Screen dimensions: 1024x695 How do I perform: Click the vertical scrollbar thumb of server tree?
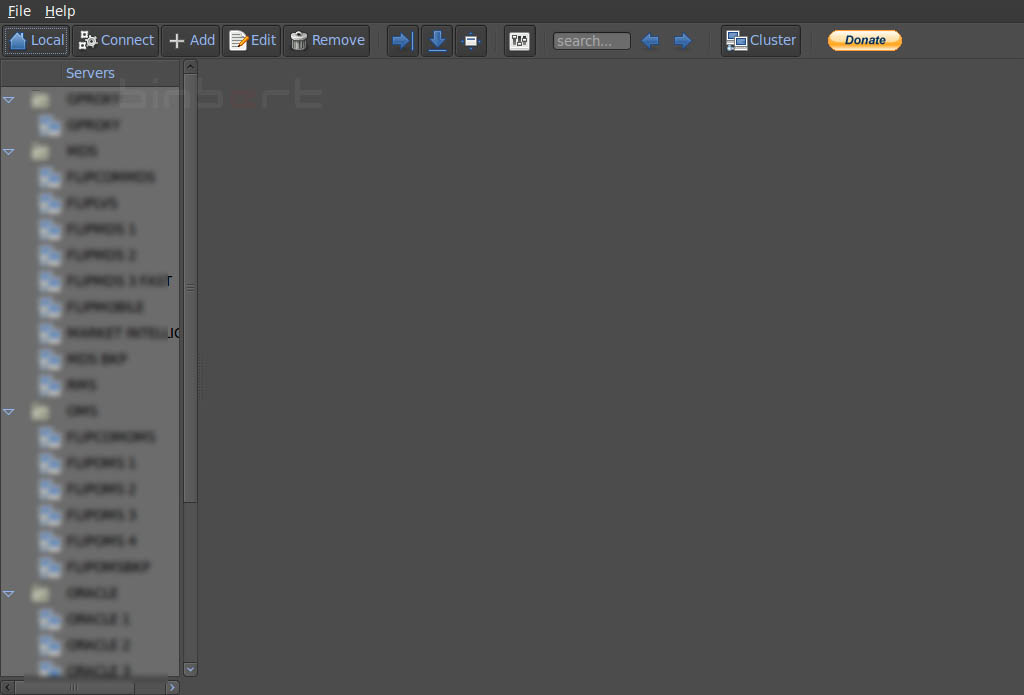click(190, 287)
